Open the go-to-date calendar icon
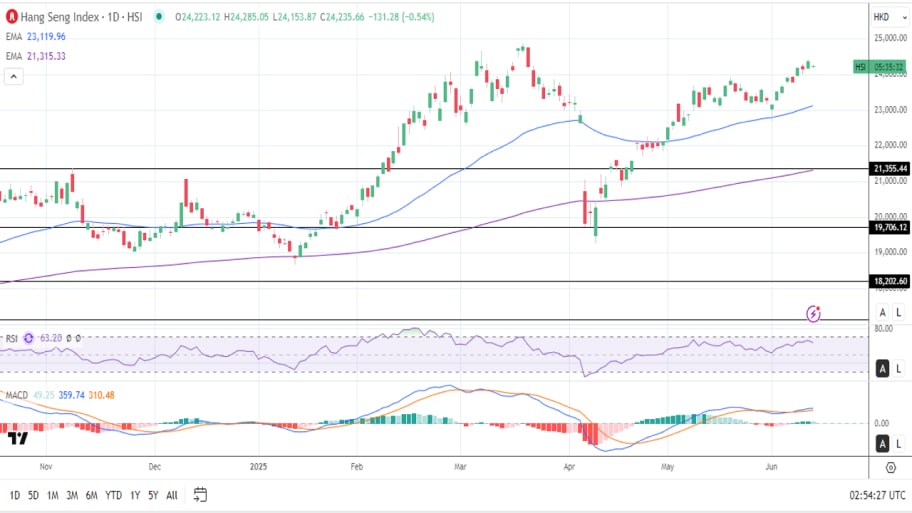 click(x=200, y=495)
